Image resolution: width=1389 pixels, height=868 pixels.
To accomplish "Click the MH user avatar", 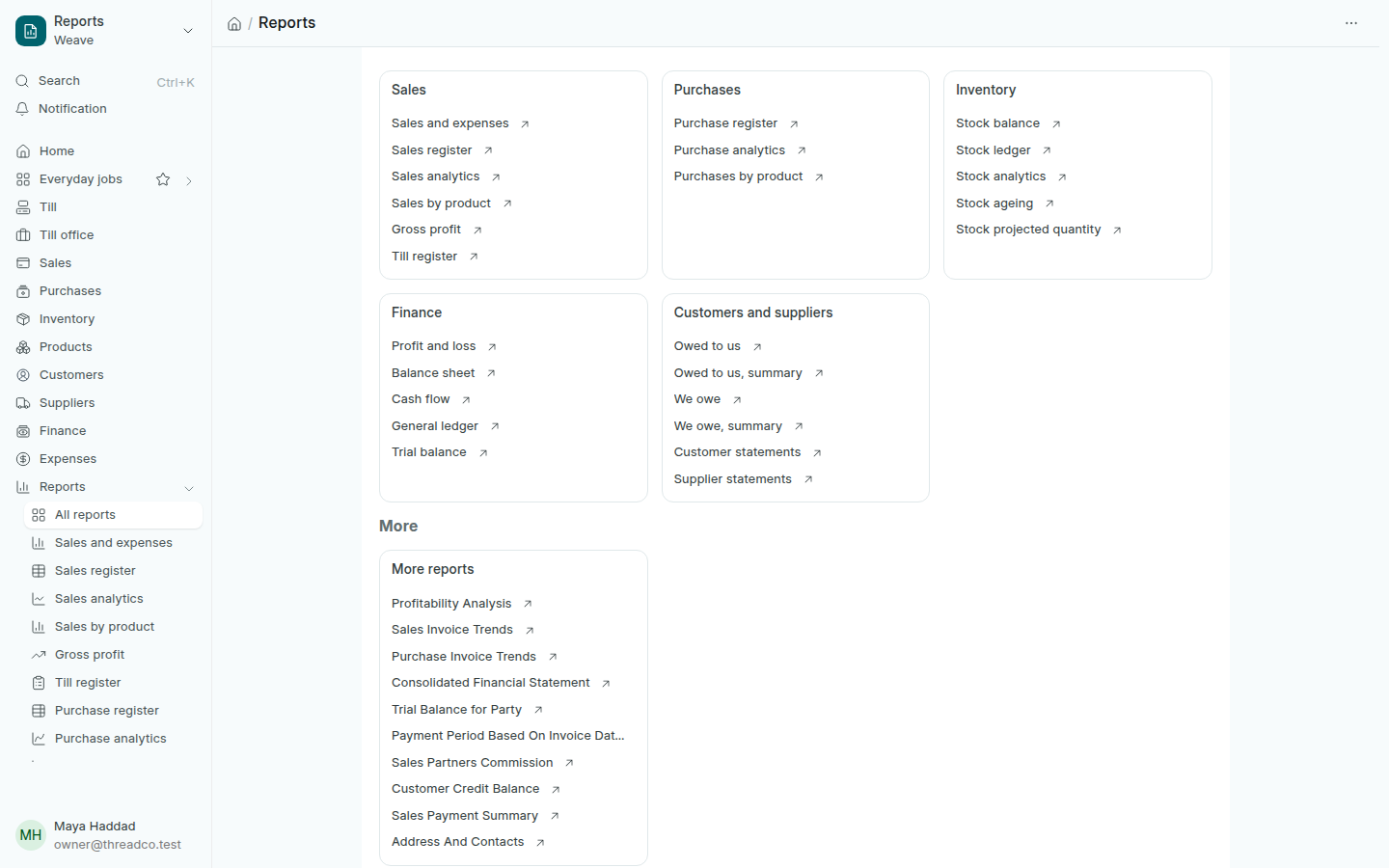I will click(x=31, y=835).
